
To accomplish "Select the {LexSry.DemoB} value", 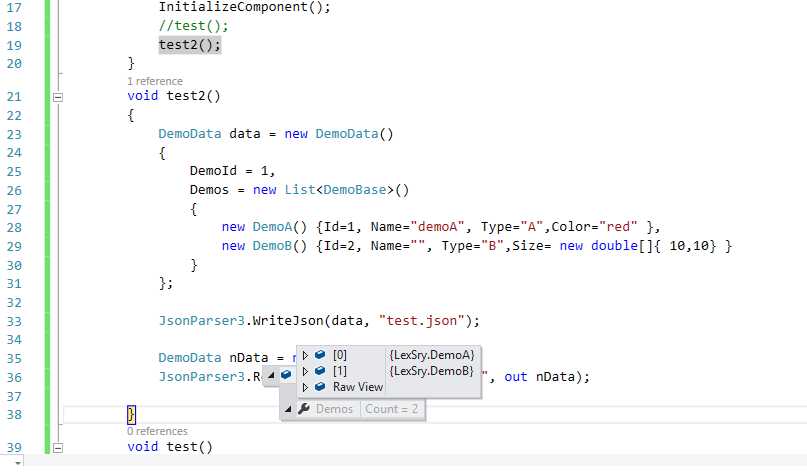I will (431, 371).
